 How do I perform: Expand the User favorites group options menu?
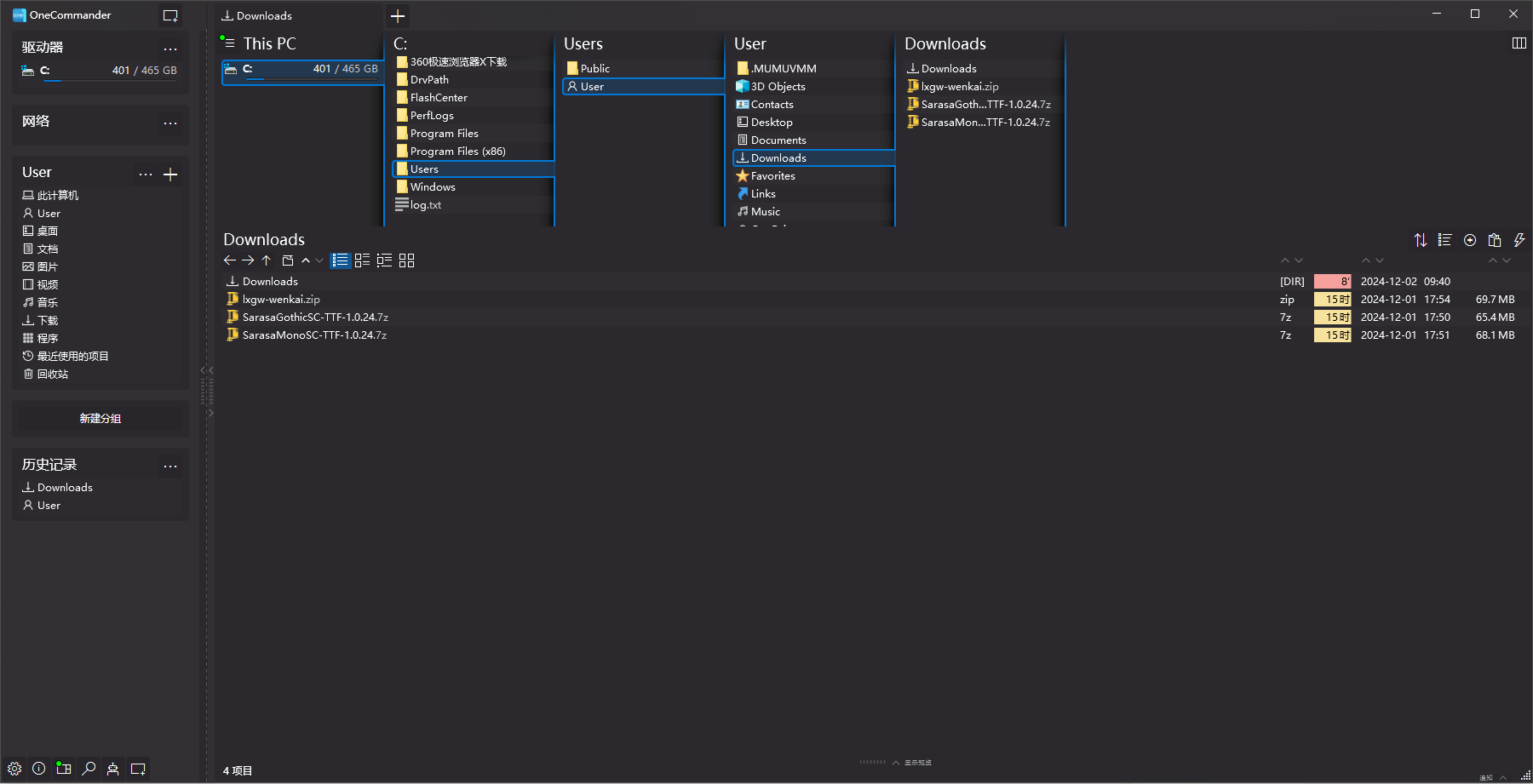pos(146,175)
